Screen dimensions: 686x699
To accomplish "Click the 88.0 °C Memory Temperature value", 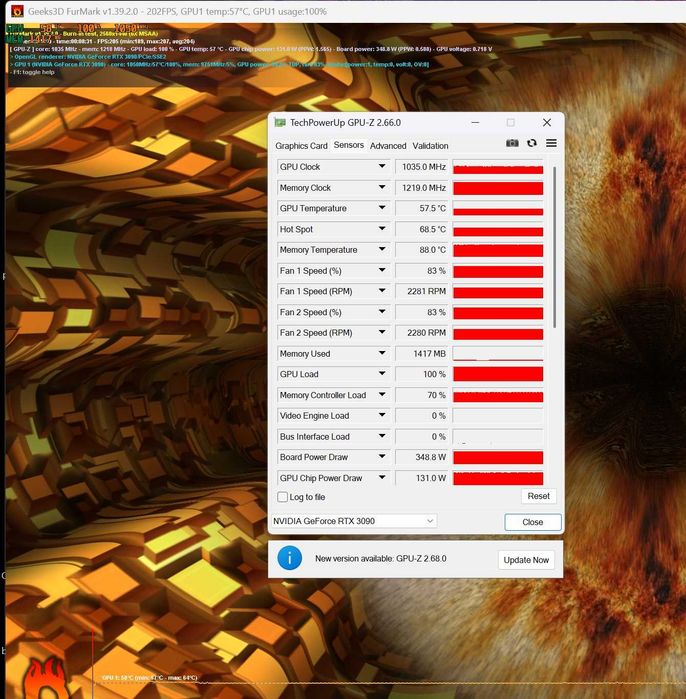I will pyautogui.click(x=421, y=250).
